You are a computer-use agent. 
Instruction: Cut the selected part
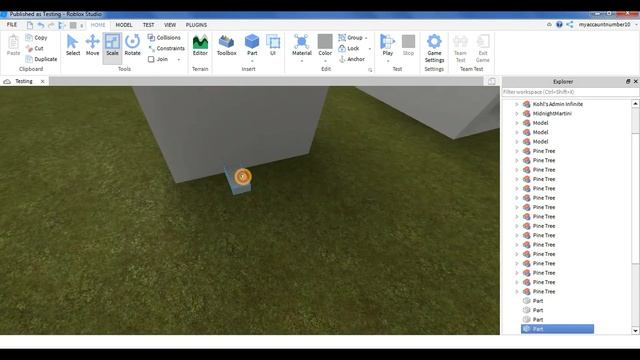34,48
